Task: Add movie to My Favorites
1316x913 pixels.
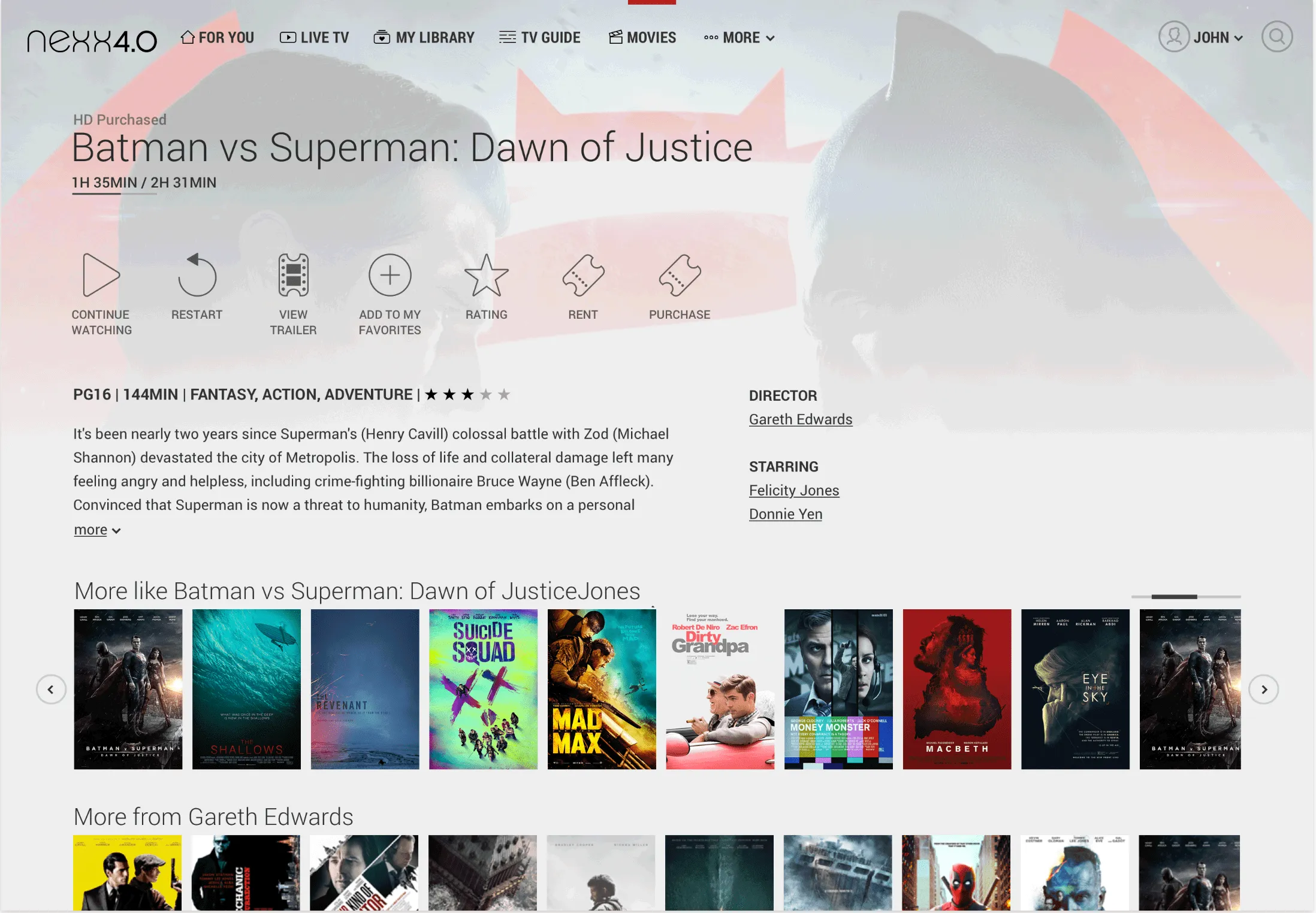Action: pyautogui.click(x=390, y=274)
